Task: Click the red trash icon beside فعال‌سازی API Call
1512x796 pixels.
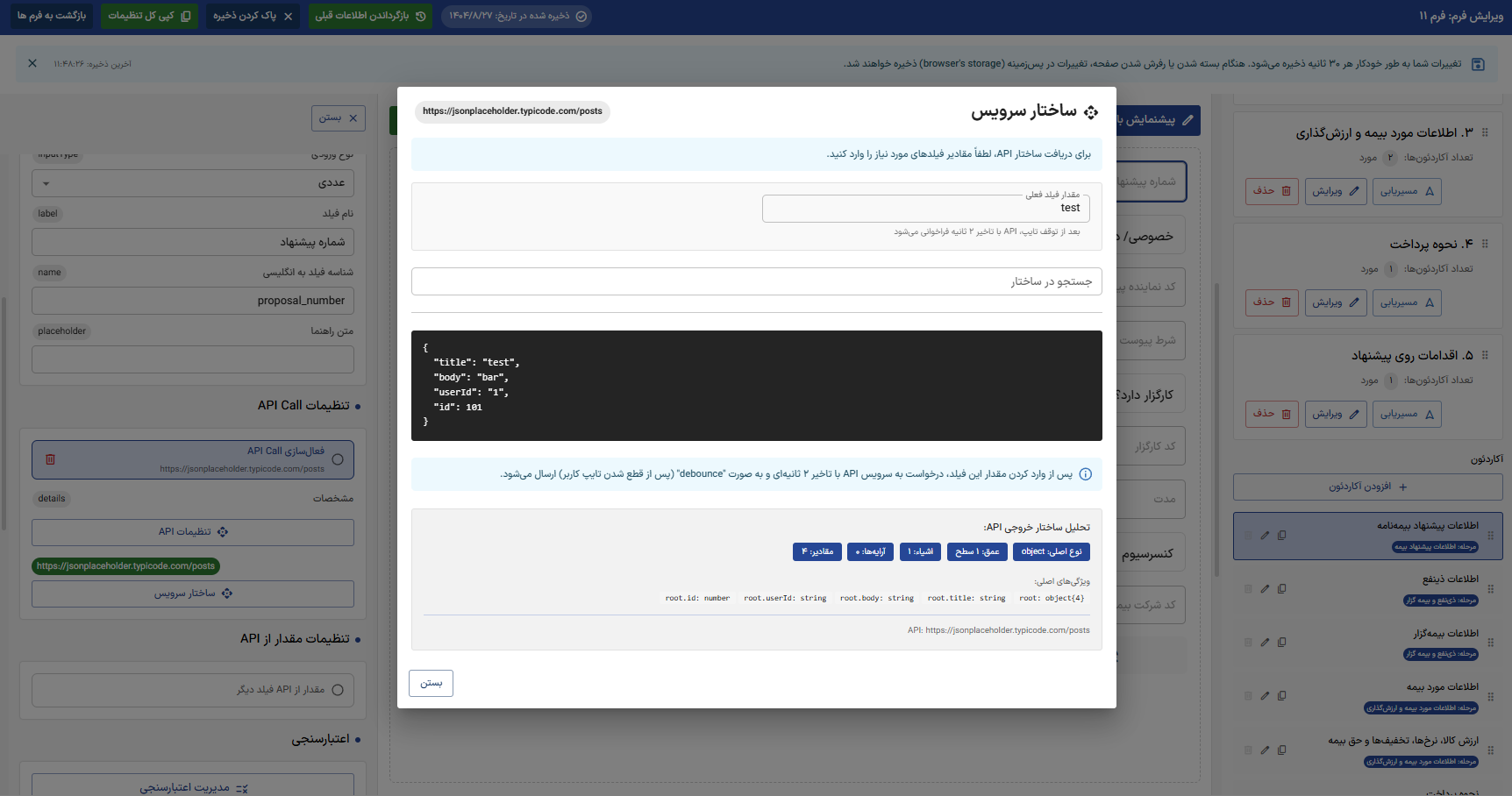Action: [x=51, y=458]
